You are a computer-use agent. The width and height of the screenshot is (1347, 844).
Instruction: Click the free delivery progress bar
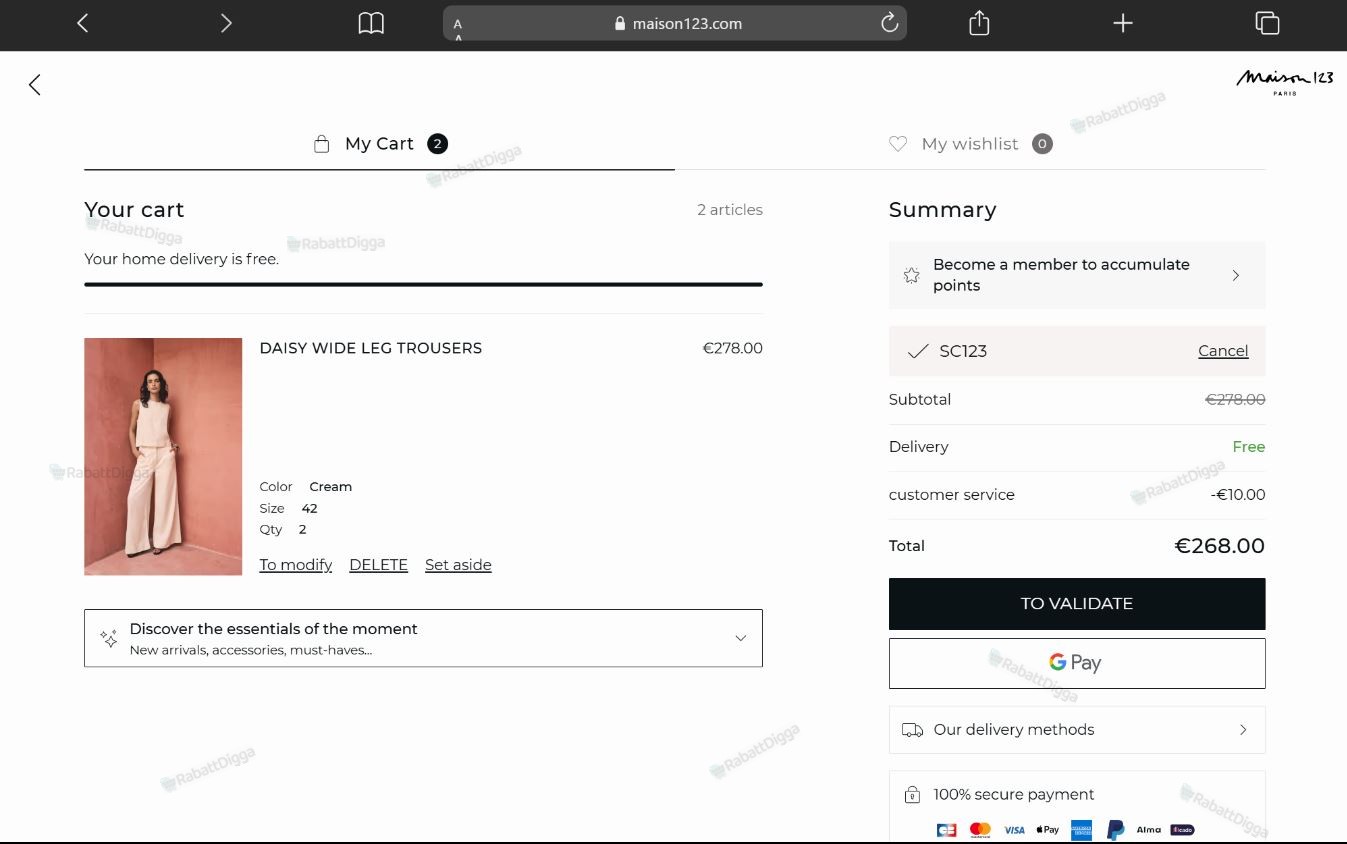point(423,285)
